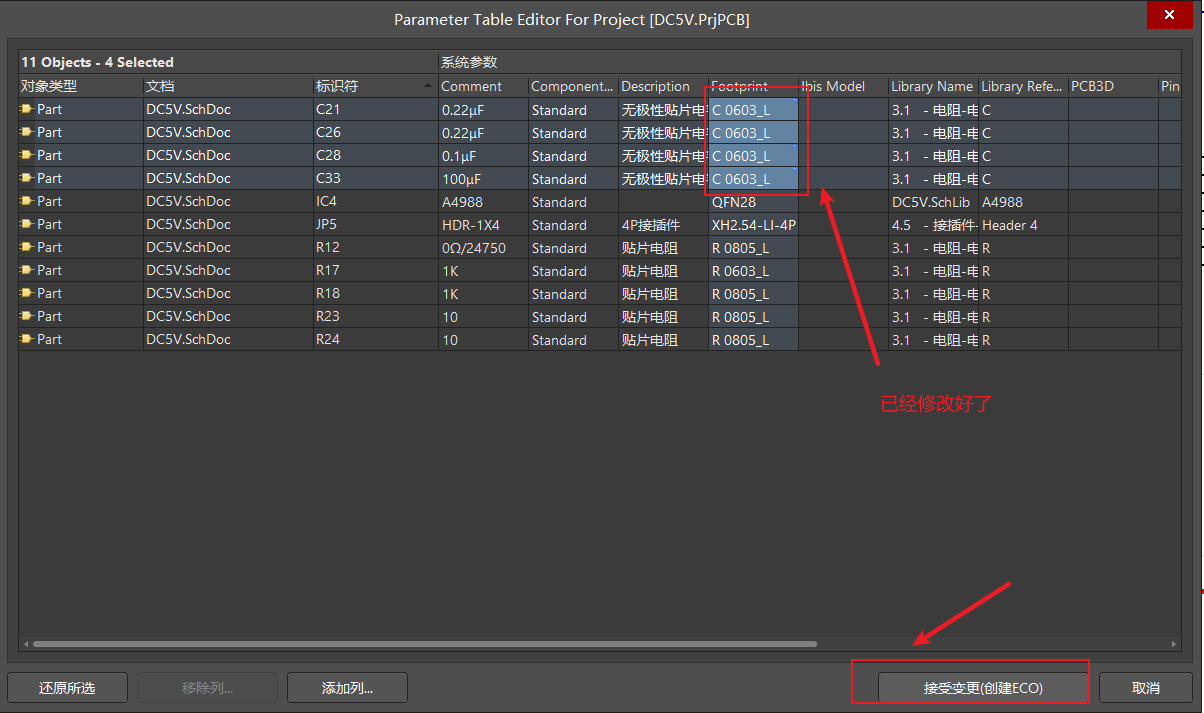The image size is (1204, 713).
Task: Select the Header 4 library reference cell
Action: [x=1023, y=225]
